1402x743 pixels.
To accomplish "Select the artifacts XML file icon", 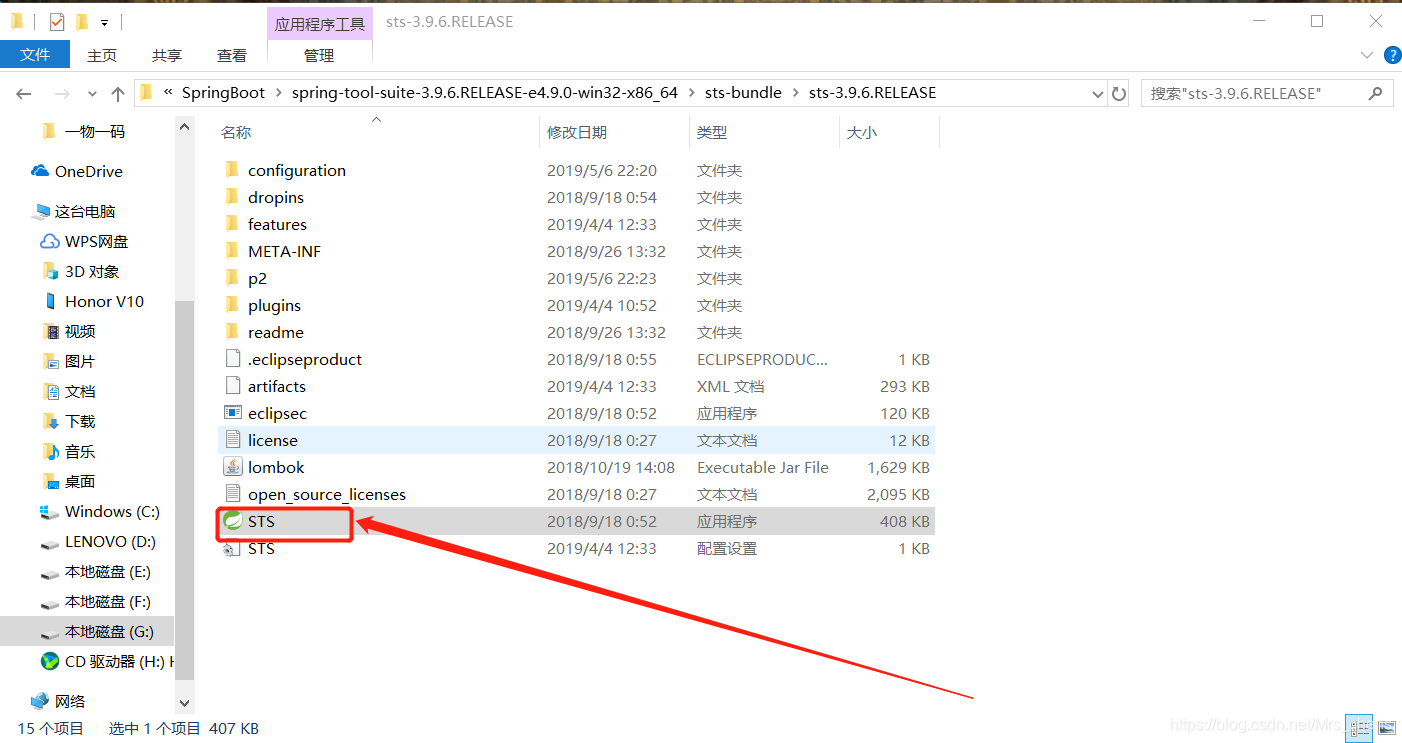I will tap(232, 386).
